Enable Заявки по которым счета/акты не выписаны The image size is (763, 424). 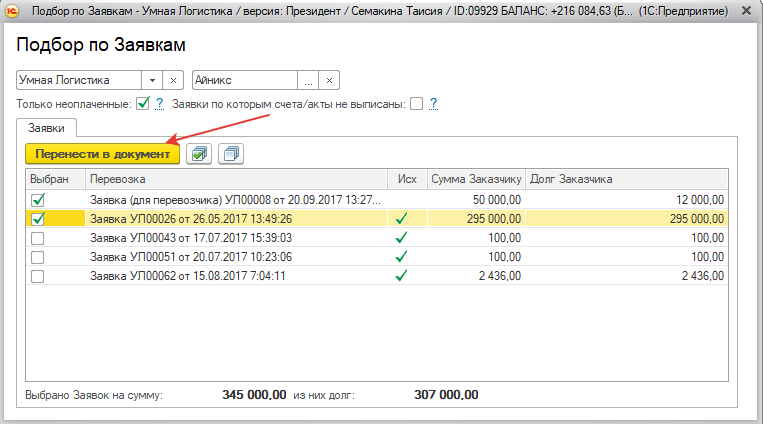click(x=417, y=104)
